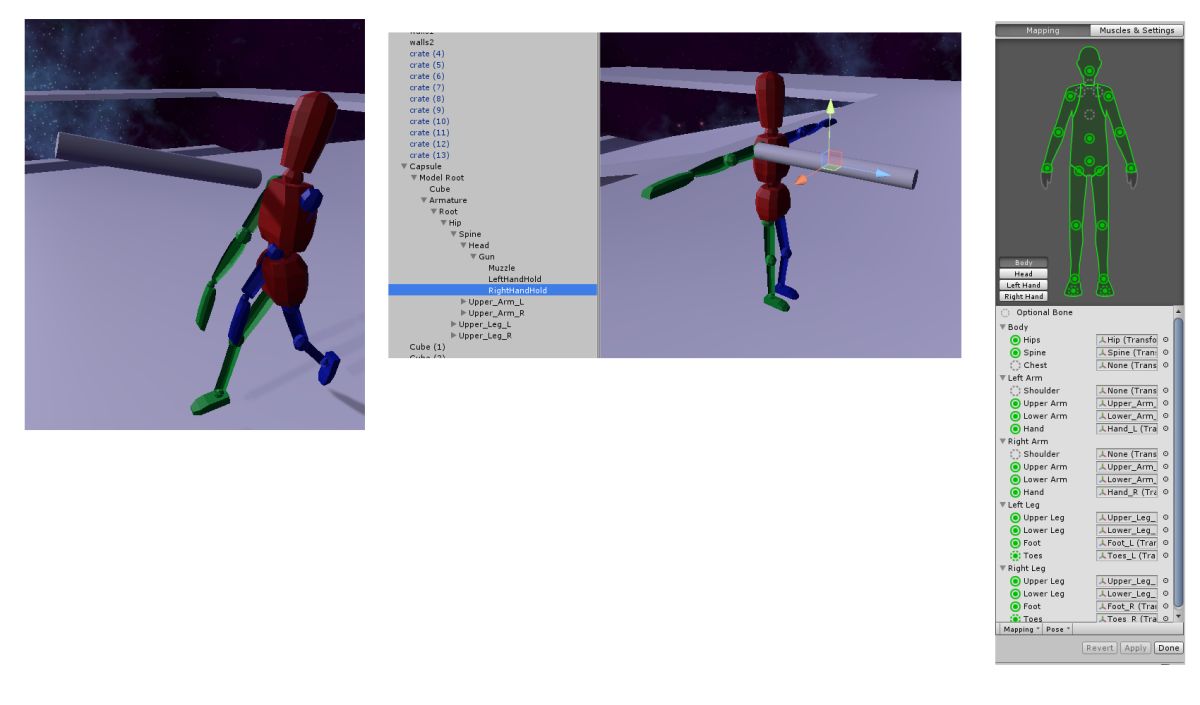Open object picker for Left Arm Hand
Screen dimensions: 1200x705
(x=1166, y=429)
